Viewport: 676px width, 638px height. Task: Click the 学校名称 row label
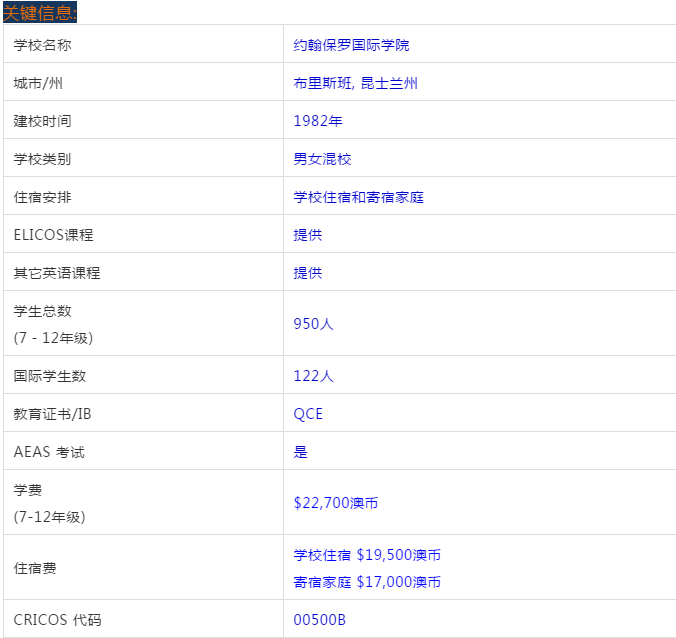(42, 45)
